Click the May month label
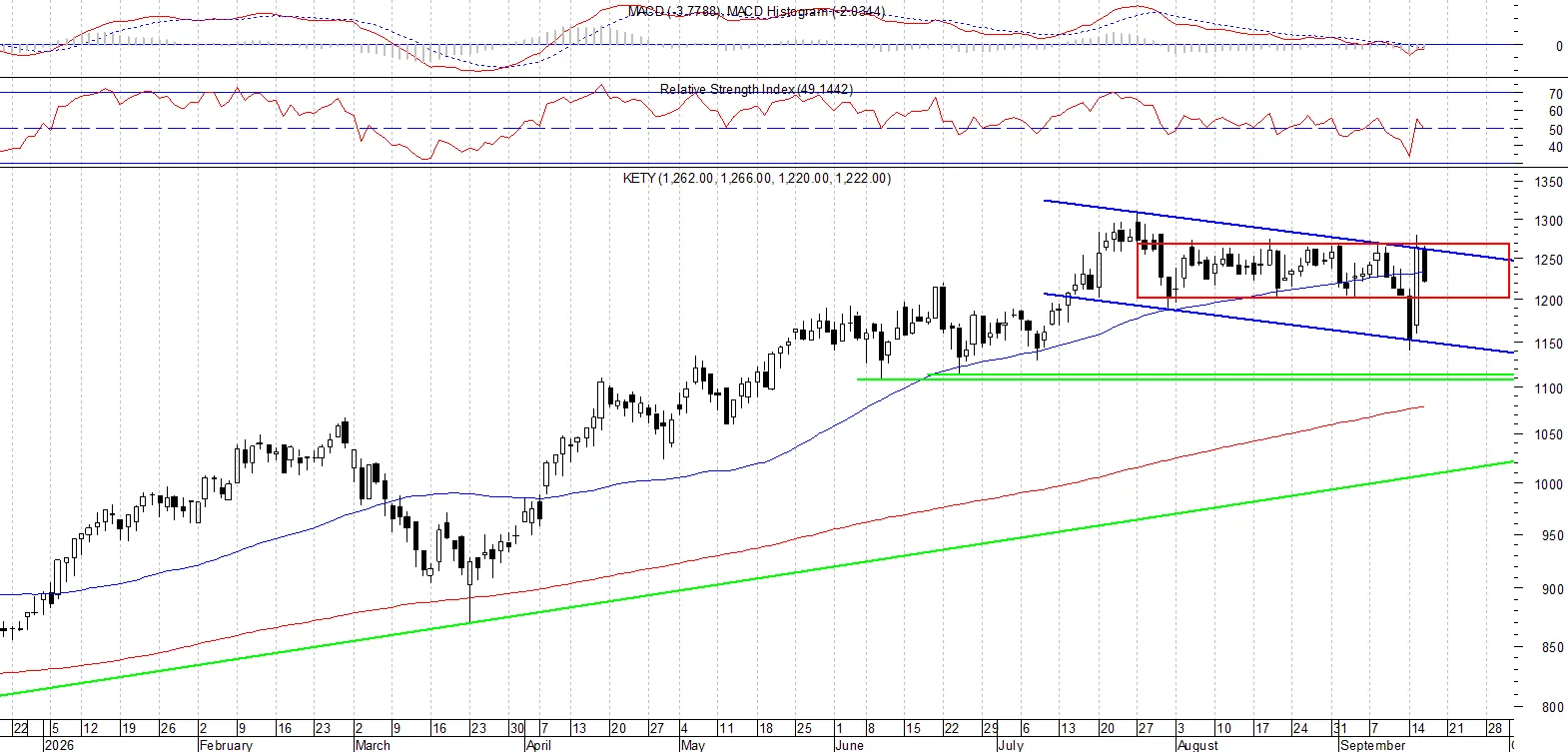 tap(692, 745)
